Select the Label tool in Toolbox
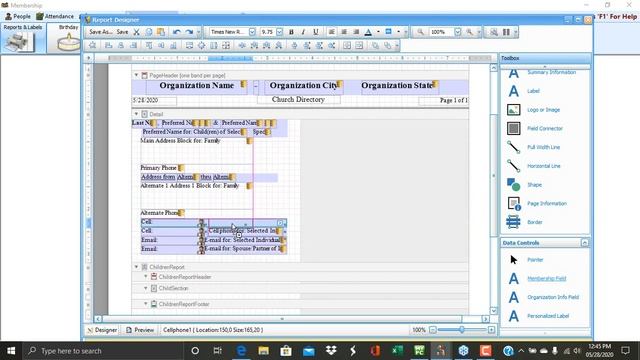The width and height of the screenshot is (640, 360). click(533, 91)
